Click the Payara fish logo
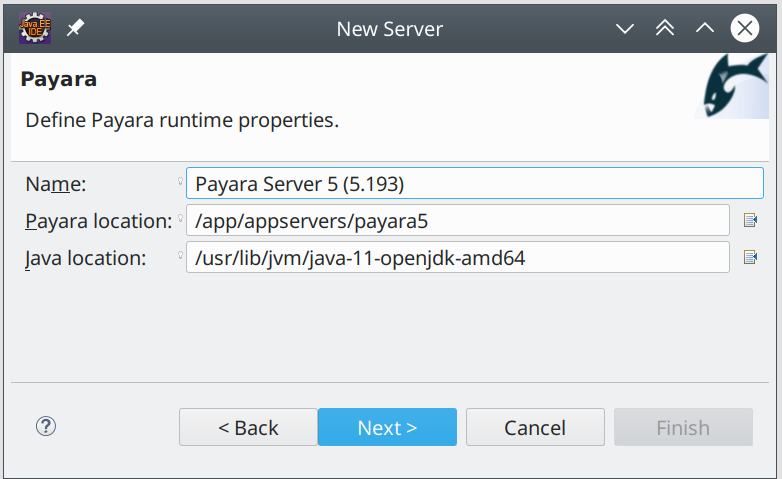 tap(732, 87)
